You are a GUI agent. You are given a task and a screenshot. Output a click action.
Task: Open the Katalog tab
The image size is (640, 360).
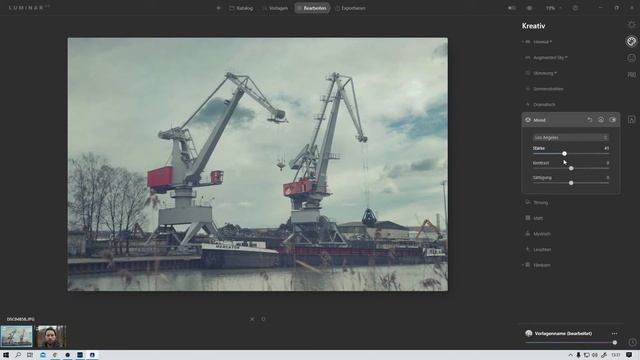pos(241,8)
